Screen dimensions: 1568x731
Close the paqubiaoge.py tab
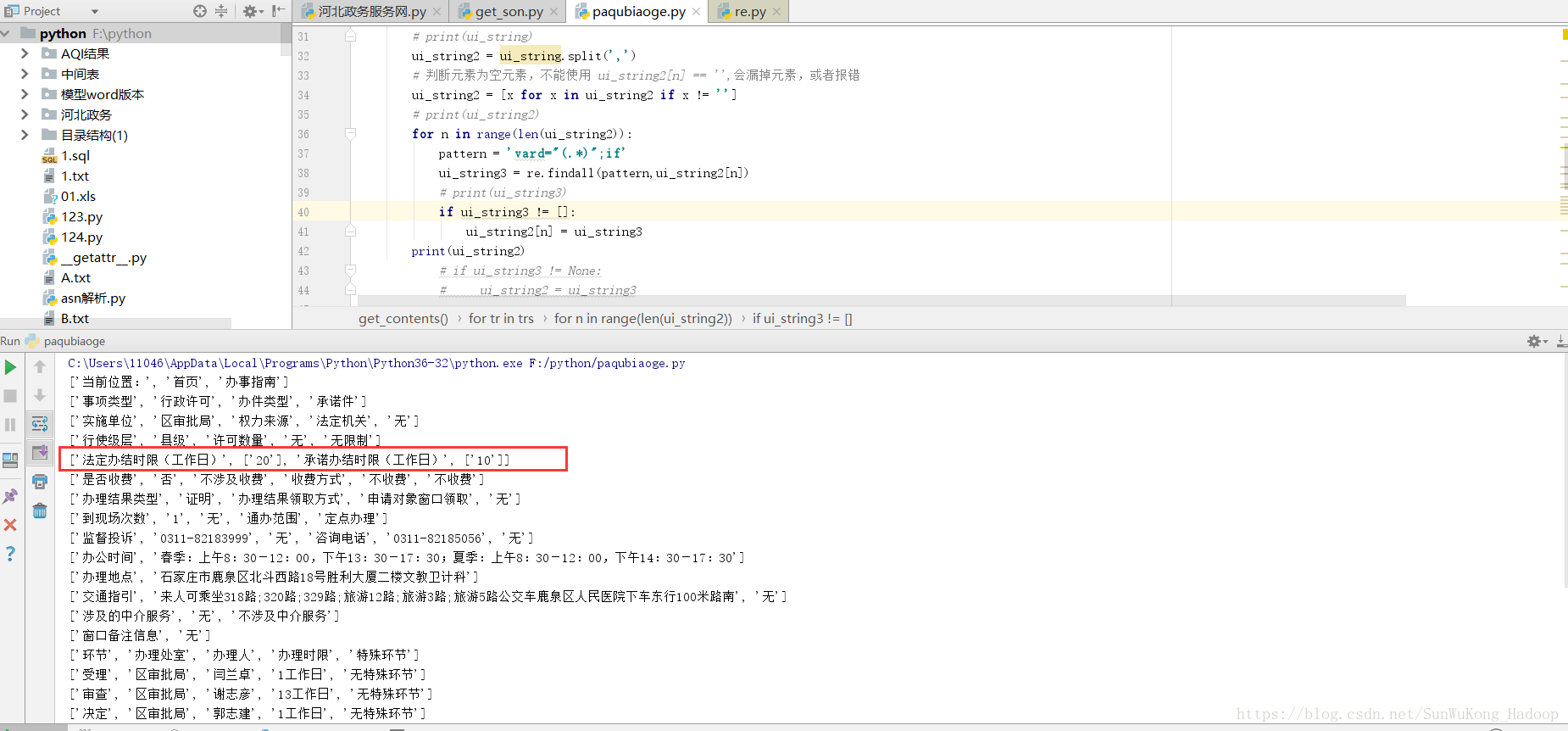(x=697, y=12)
